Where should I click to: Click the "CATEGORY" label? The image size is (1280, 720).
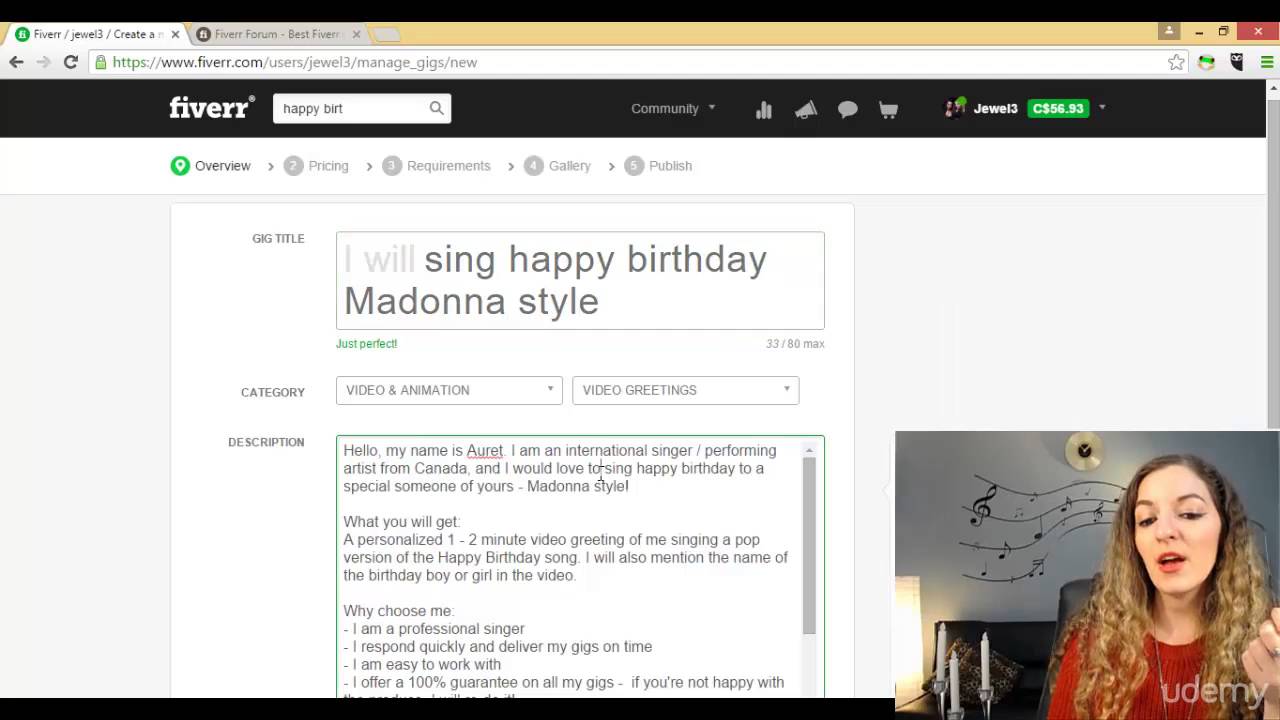click(273, 393)
